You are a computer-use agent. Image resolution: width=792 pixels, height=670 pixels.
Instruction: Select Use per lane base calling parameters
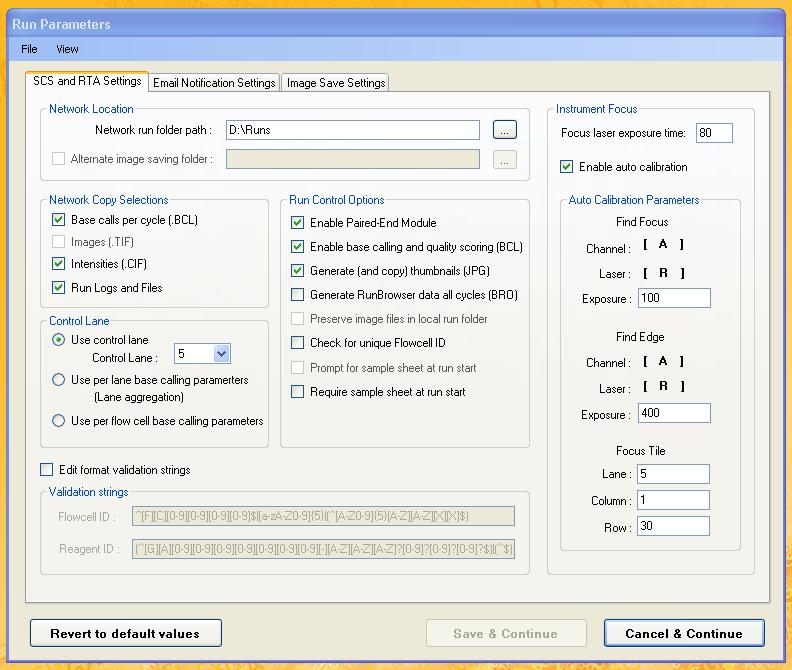point(59,379)
